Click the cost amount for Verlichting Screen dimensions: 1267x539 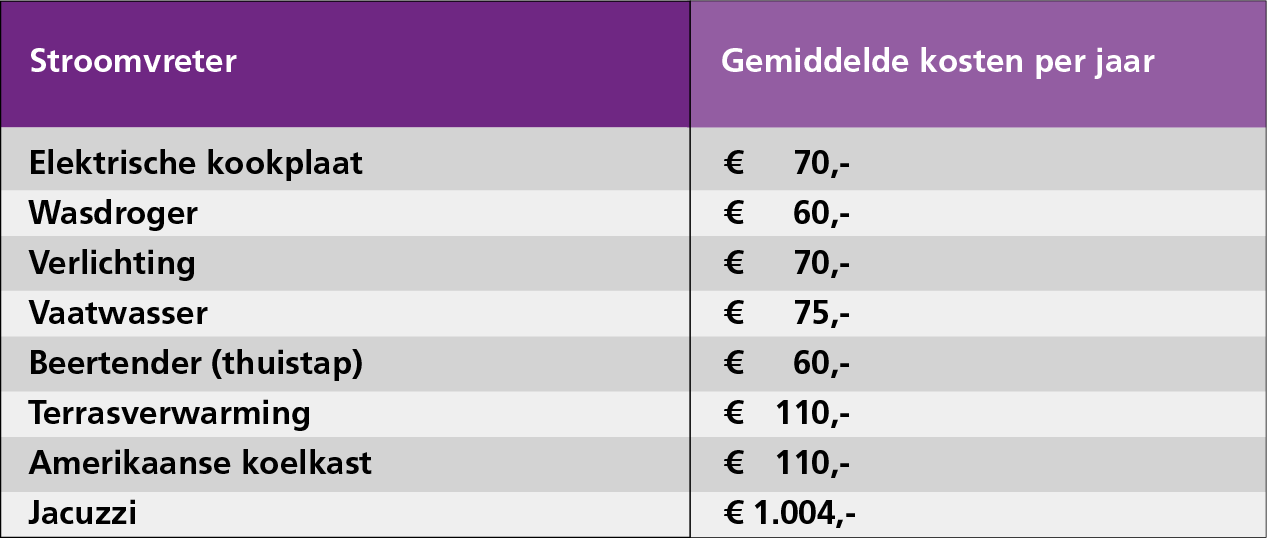(787, 263)
